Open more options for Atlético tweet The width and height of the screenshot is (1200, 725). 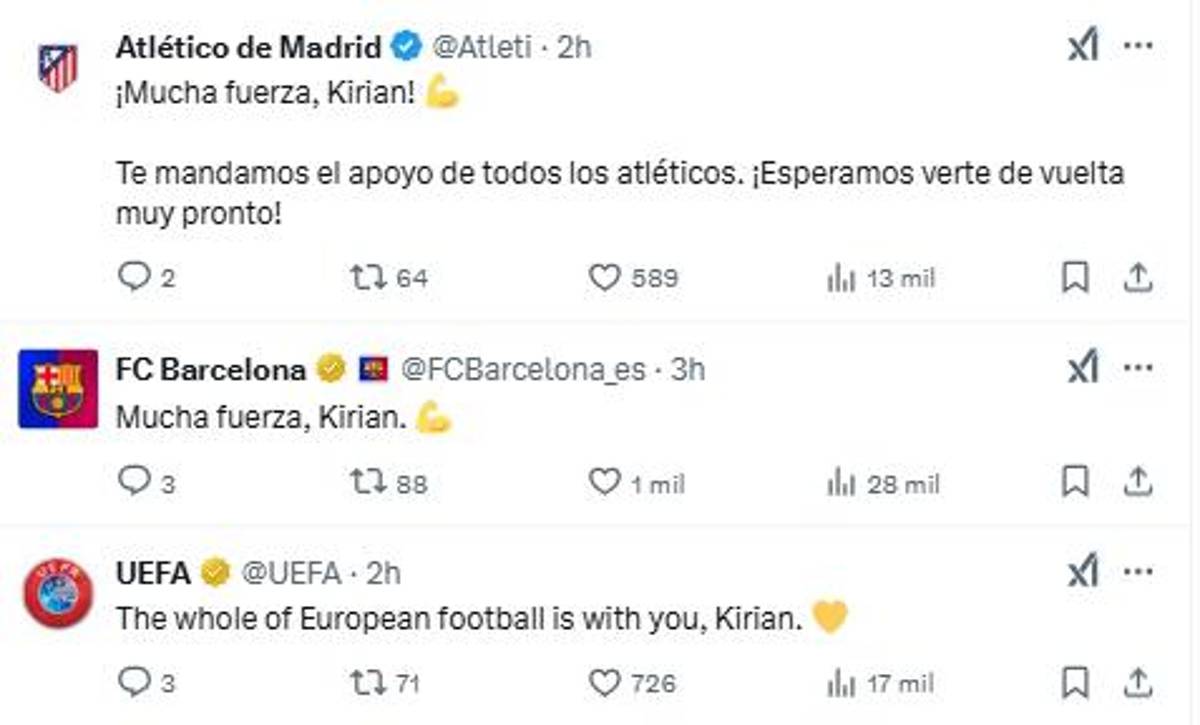coord(1138,46)
